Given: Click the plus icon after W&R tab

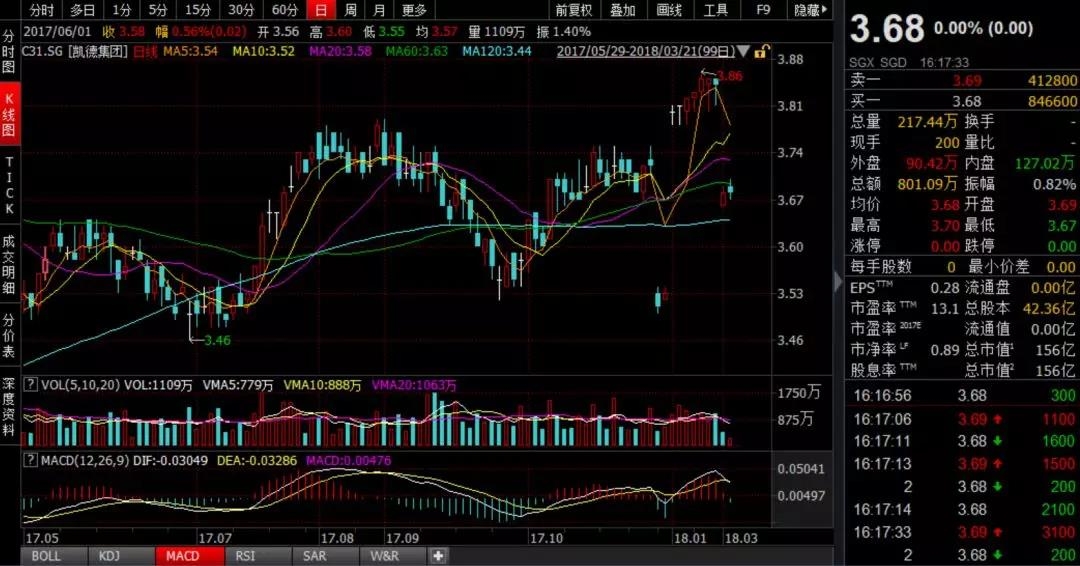Looking at the screenshot, I should [x=438, y=556].
